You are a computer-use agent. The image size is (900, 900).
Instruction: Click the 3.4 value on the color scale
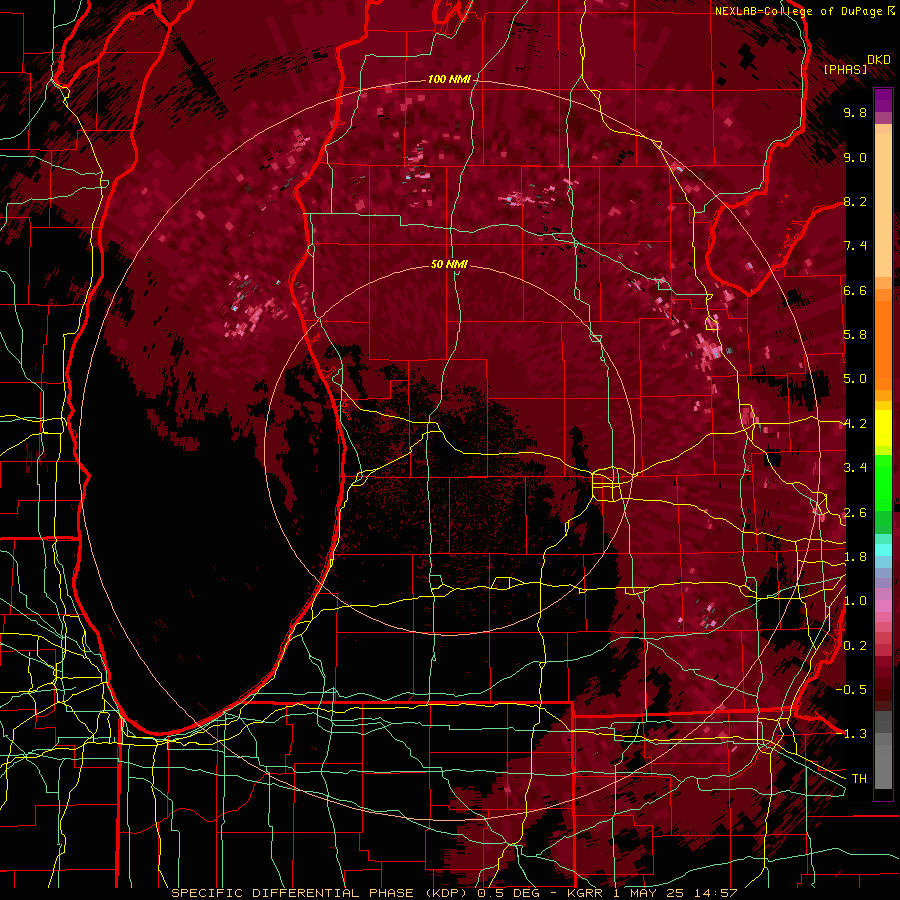pos(855,468)
